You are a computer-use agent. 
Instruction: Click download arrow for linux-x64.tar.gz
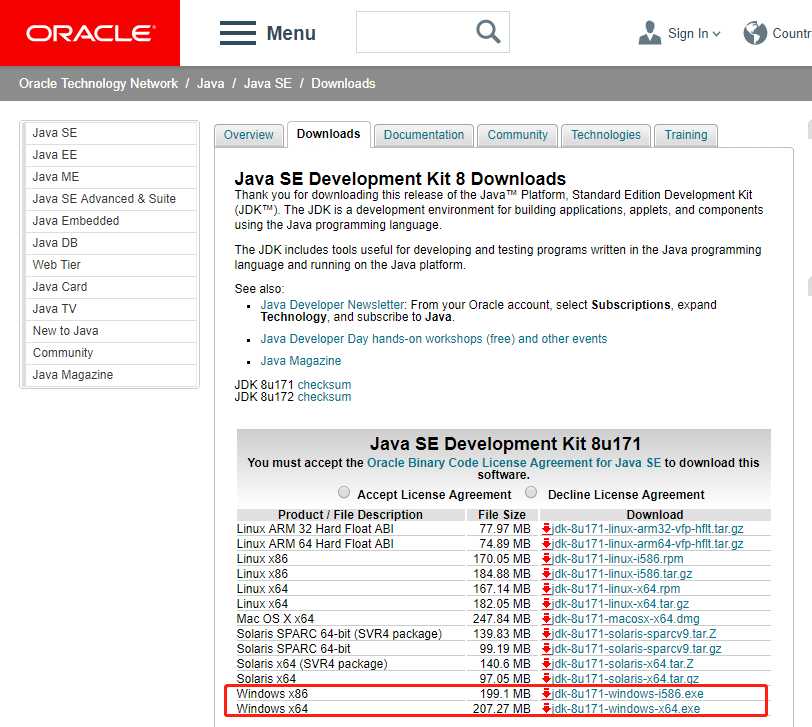(546, 604)
